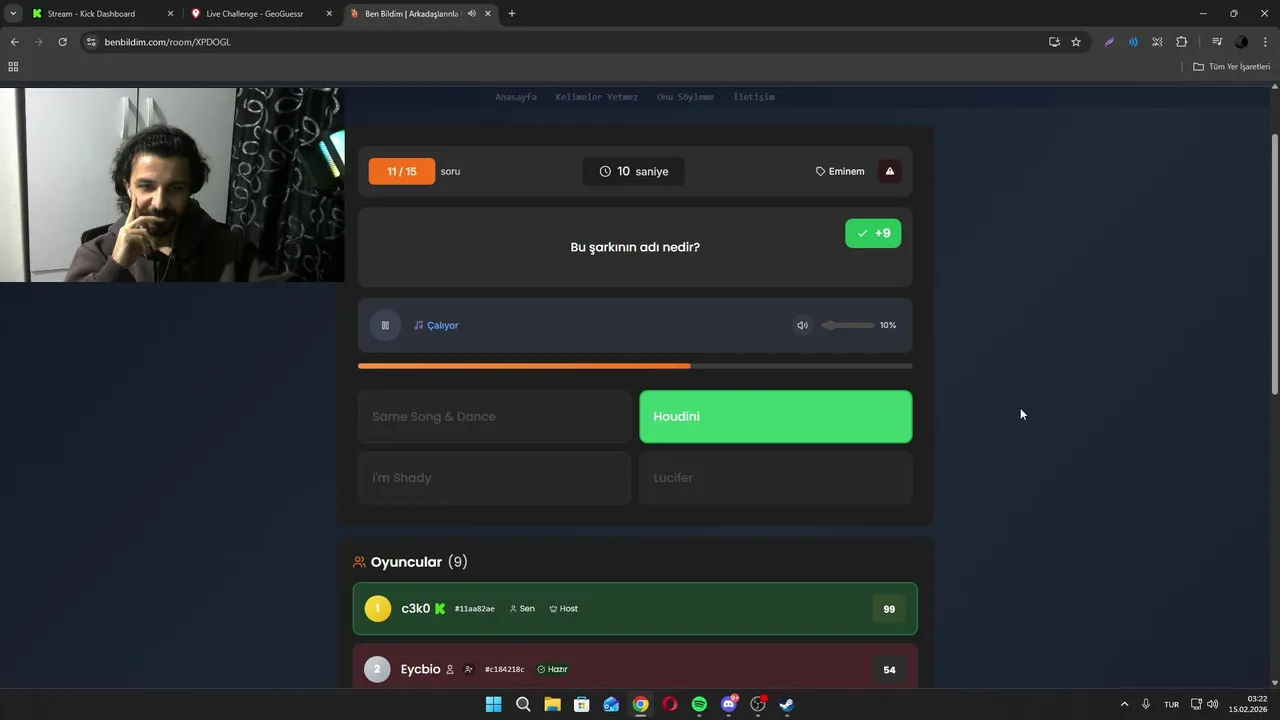Open the Kelimeler Yetmez nav link

(x=597, y=97)
